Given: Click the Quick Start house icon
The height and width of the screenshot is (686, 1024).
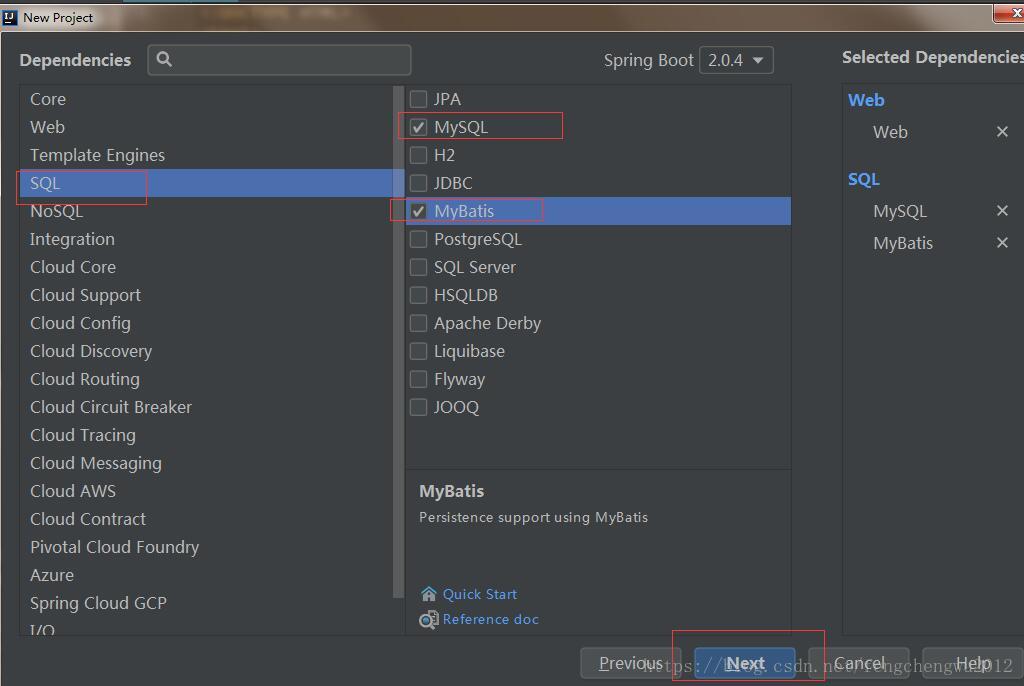Looking at the screenshot, I should point(428,594).
